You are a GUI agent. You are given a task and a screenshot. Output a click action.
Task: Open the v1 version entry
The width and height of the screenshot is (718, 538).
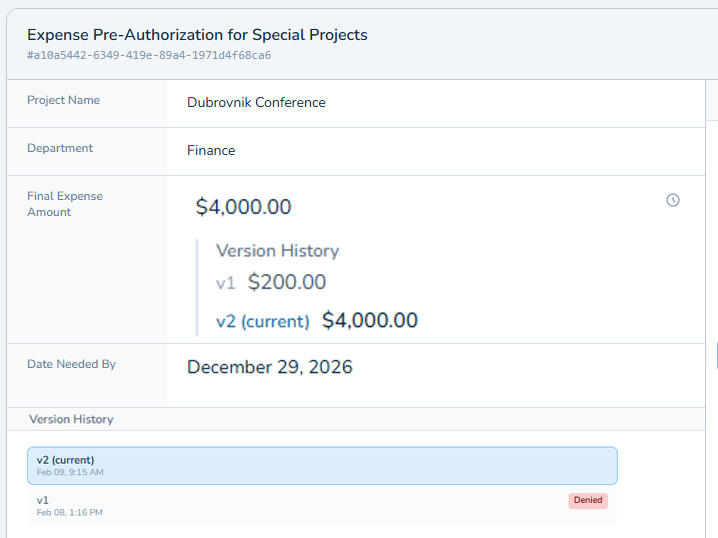322,506
